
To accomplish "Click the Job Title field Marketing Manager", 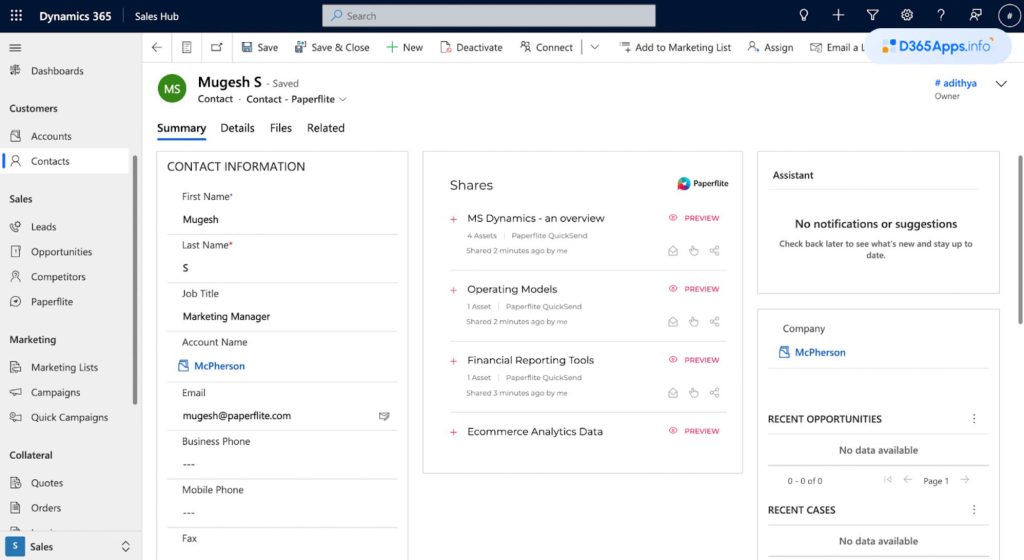I will tap(282, 317).
